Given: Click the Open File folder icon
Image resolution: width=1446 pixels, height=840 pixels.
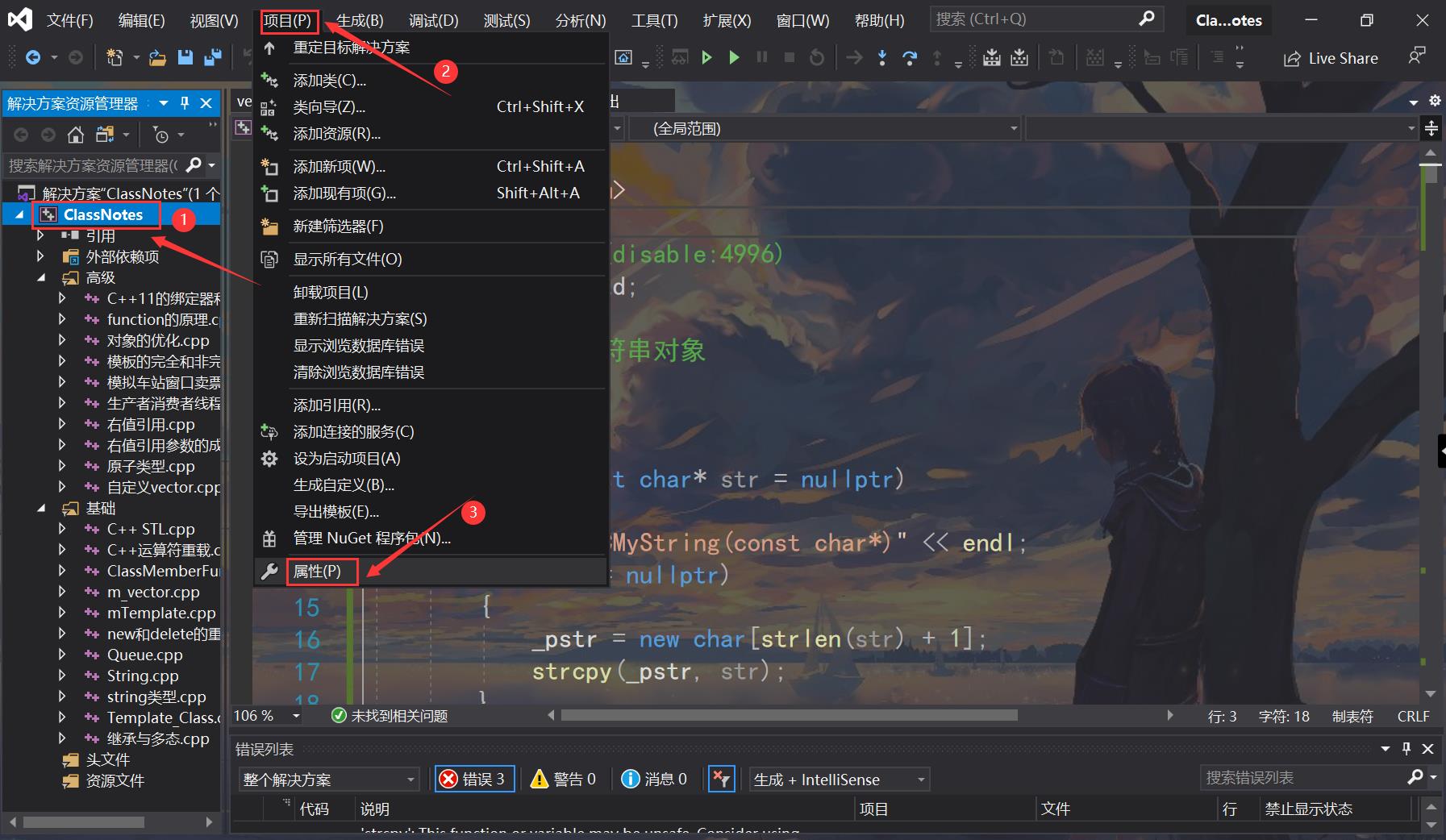Looking at the screenshot, I should pos(157,57).
